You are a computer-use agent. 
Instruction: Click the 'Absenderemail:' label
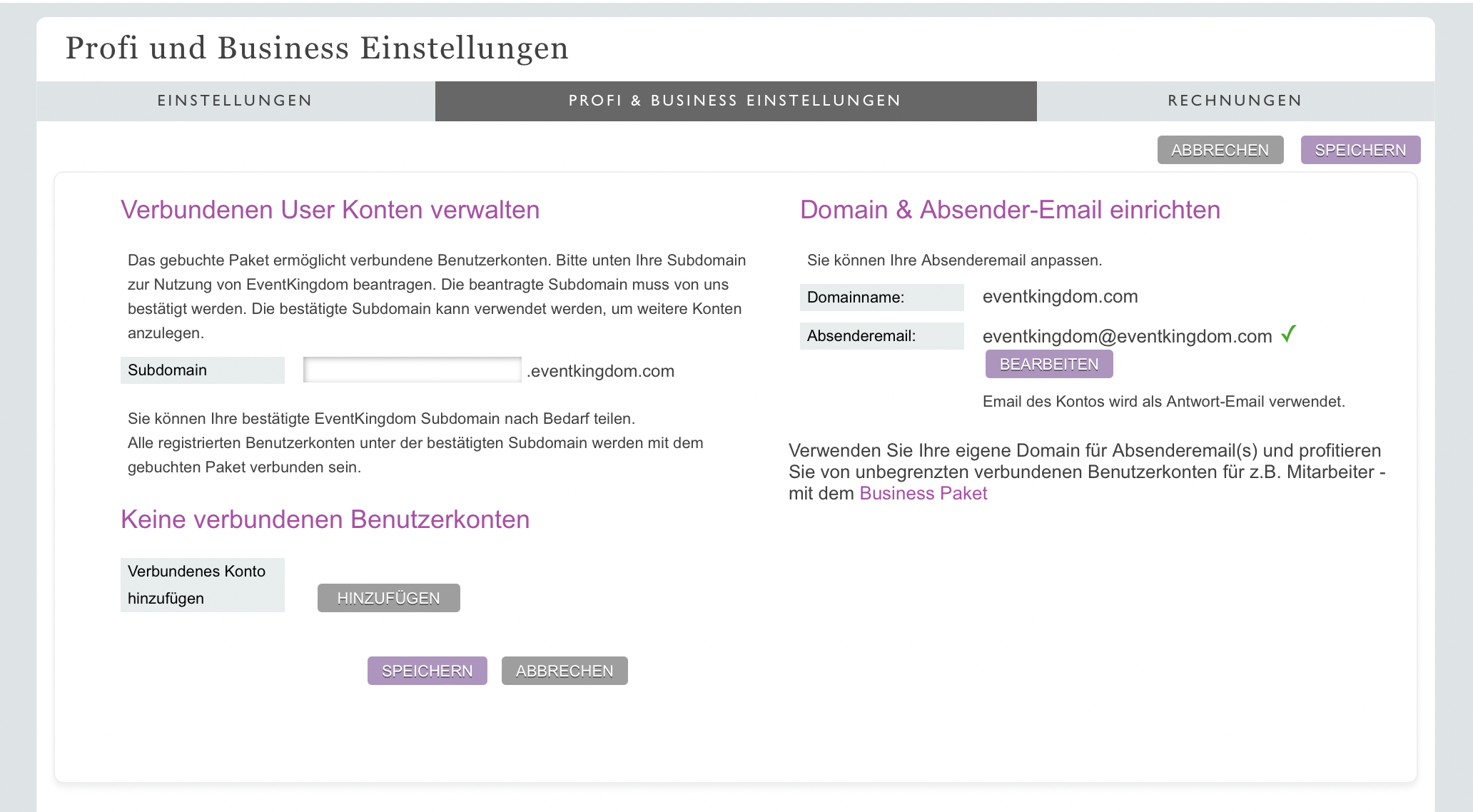(882, 336)
